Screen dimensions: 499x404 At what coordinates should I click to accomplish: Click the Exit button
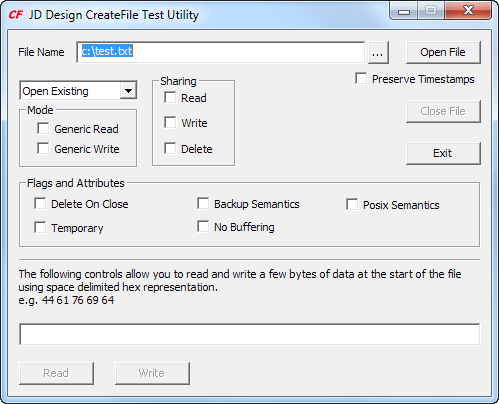pyautogui.click(x=443, y=153)
